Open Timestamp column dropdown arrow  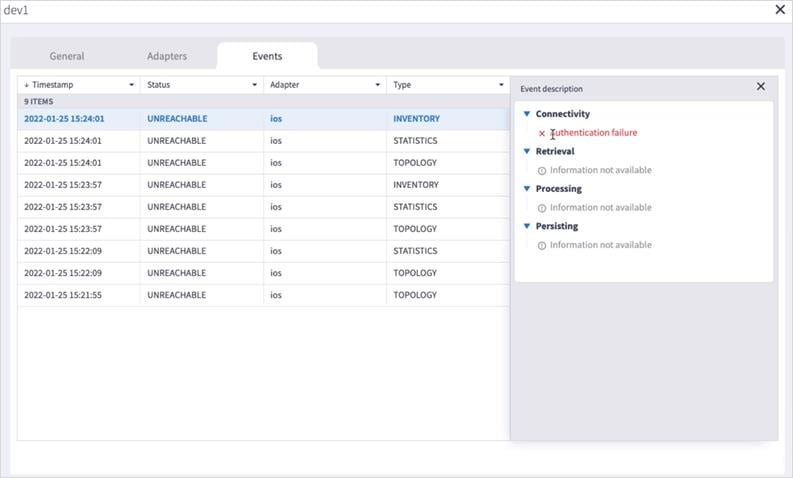(131, 85)
